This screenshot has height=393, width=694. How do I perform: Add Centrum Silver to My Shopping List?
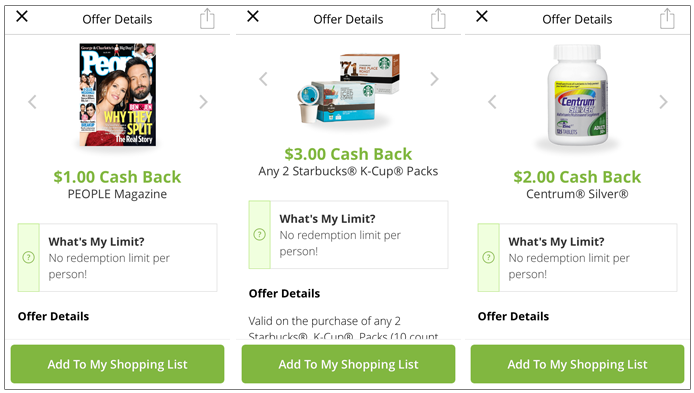pyautogui.click(x=577, y=364)
